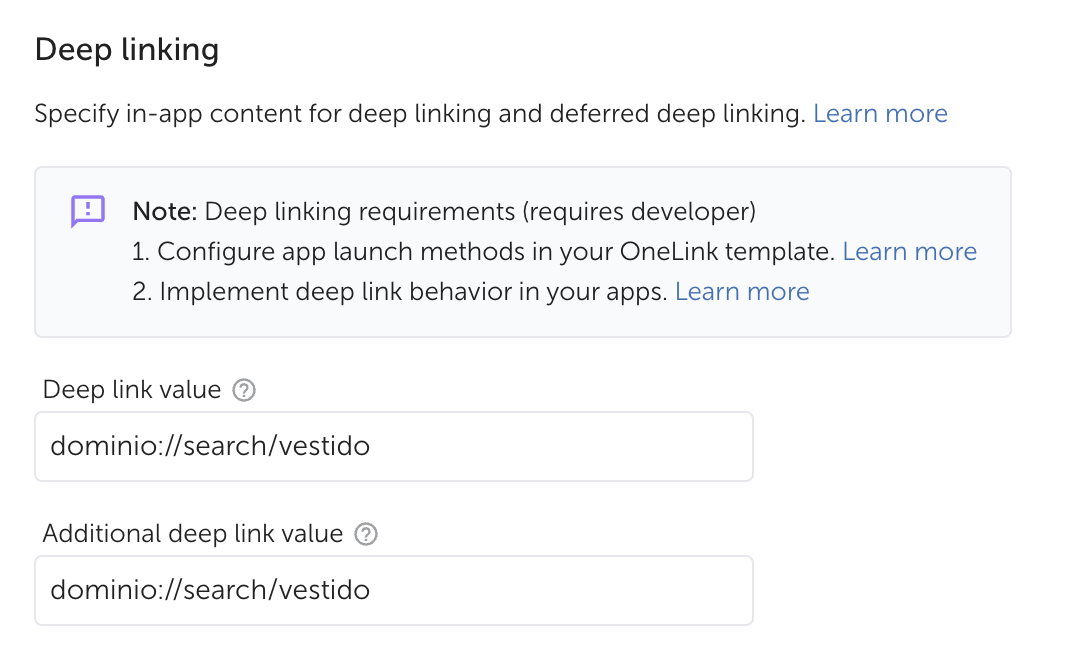1072x656 pixels.
Task: Open Learn more link for OneLink template
Action: pyautogui.click(x=909, y=252)
